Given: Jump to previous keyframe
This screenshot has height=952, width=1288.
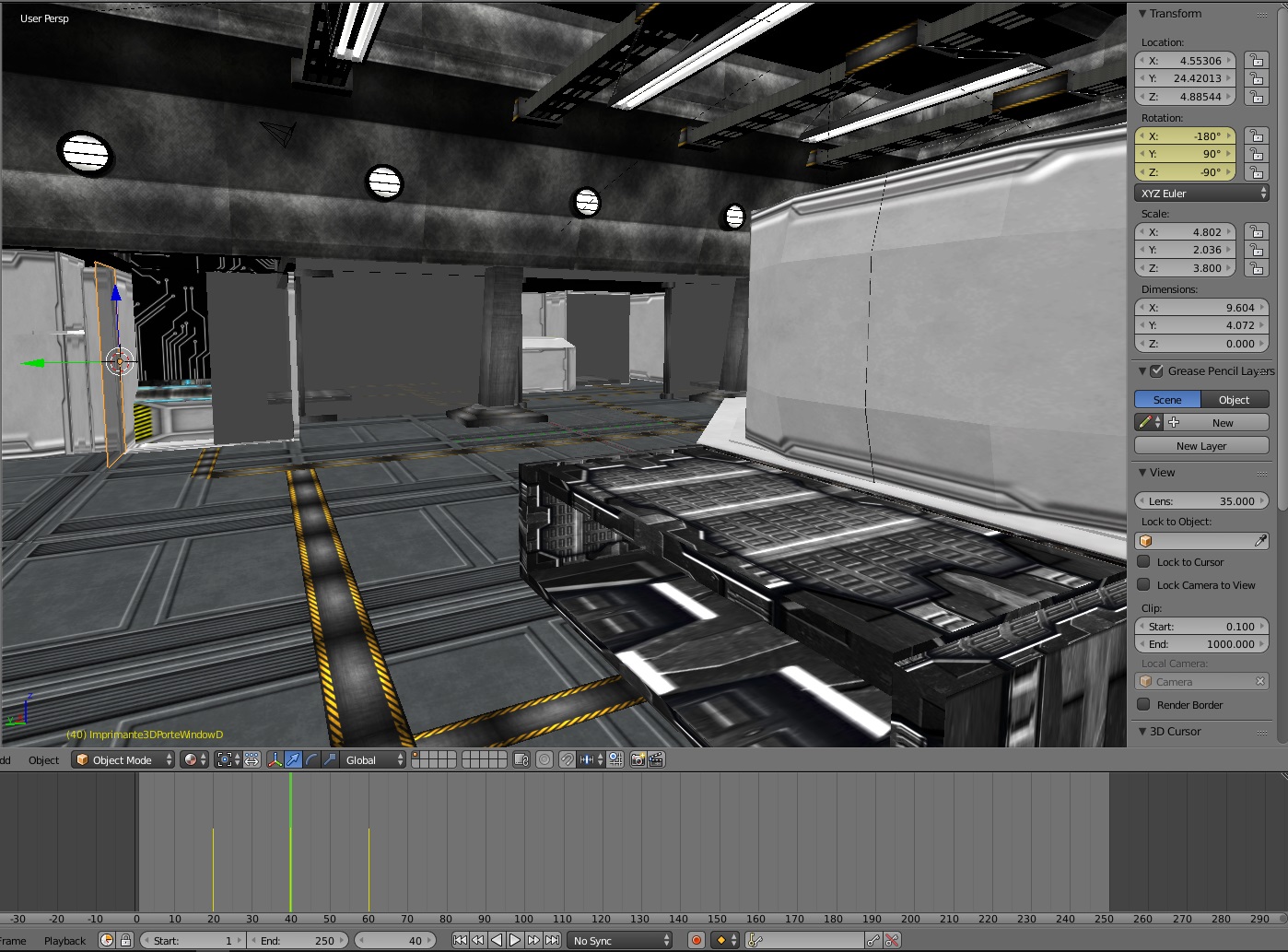Looking at the screenshot, I should [478, 940].
